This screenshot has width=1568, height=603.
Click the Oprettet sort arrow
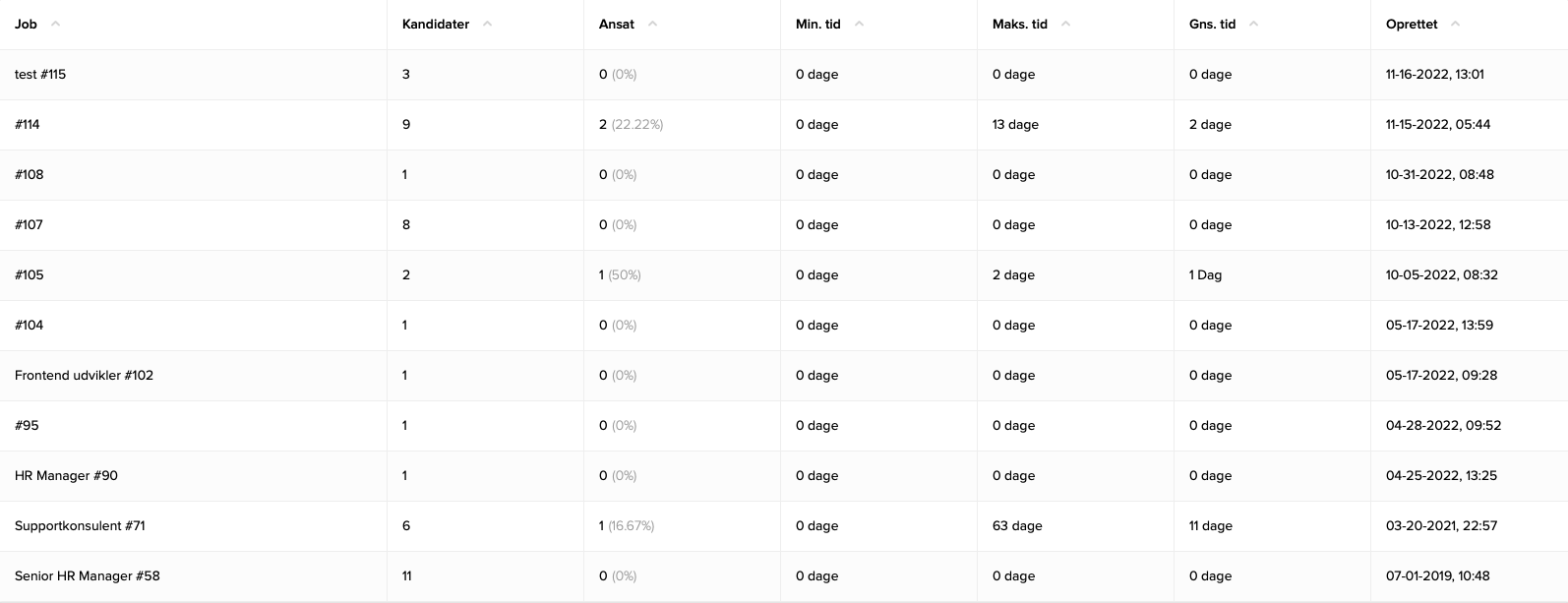(x=1456, y=24)
